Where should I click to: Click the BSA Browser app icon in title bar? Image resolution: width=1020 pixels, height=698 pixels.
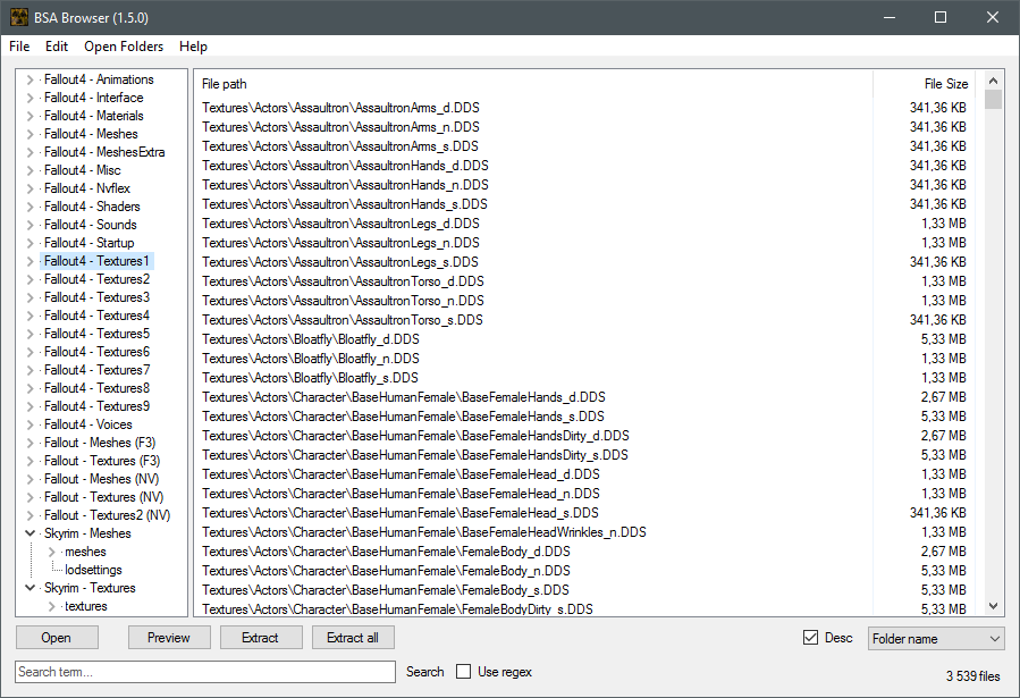[20, 18]
